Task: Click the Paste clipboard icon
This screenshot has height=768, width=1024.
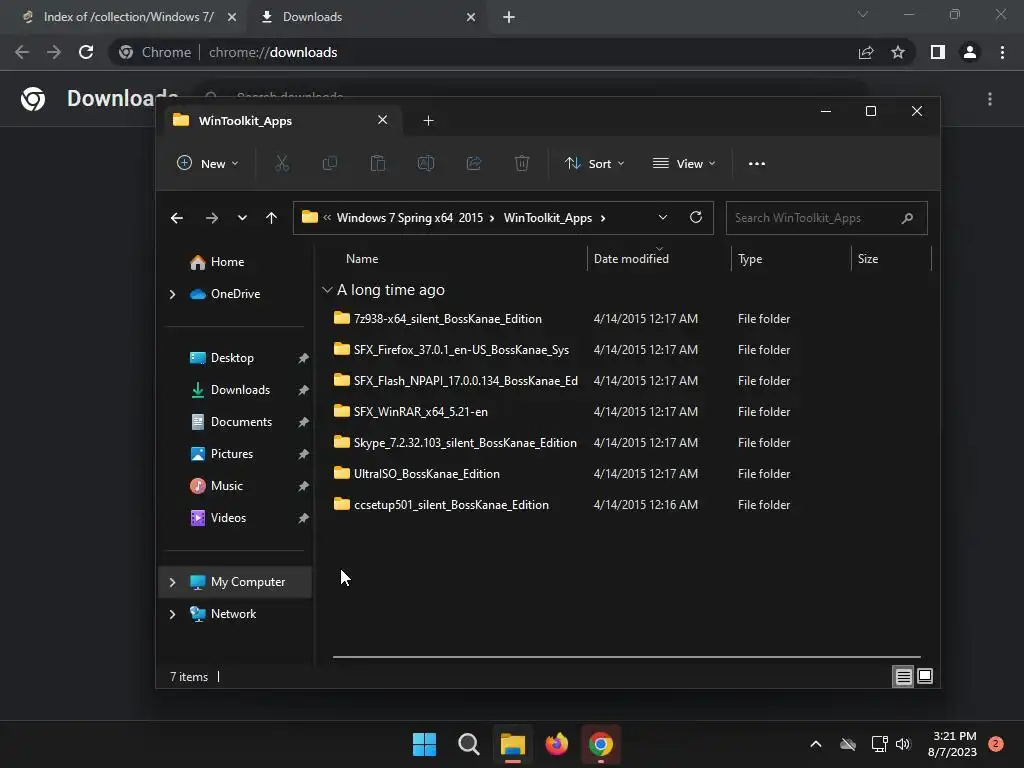Action: [x=377, y=163]
